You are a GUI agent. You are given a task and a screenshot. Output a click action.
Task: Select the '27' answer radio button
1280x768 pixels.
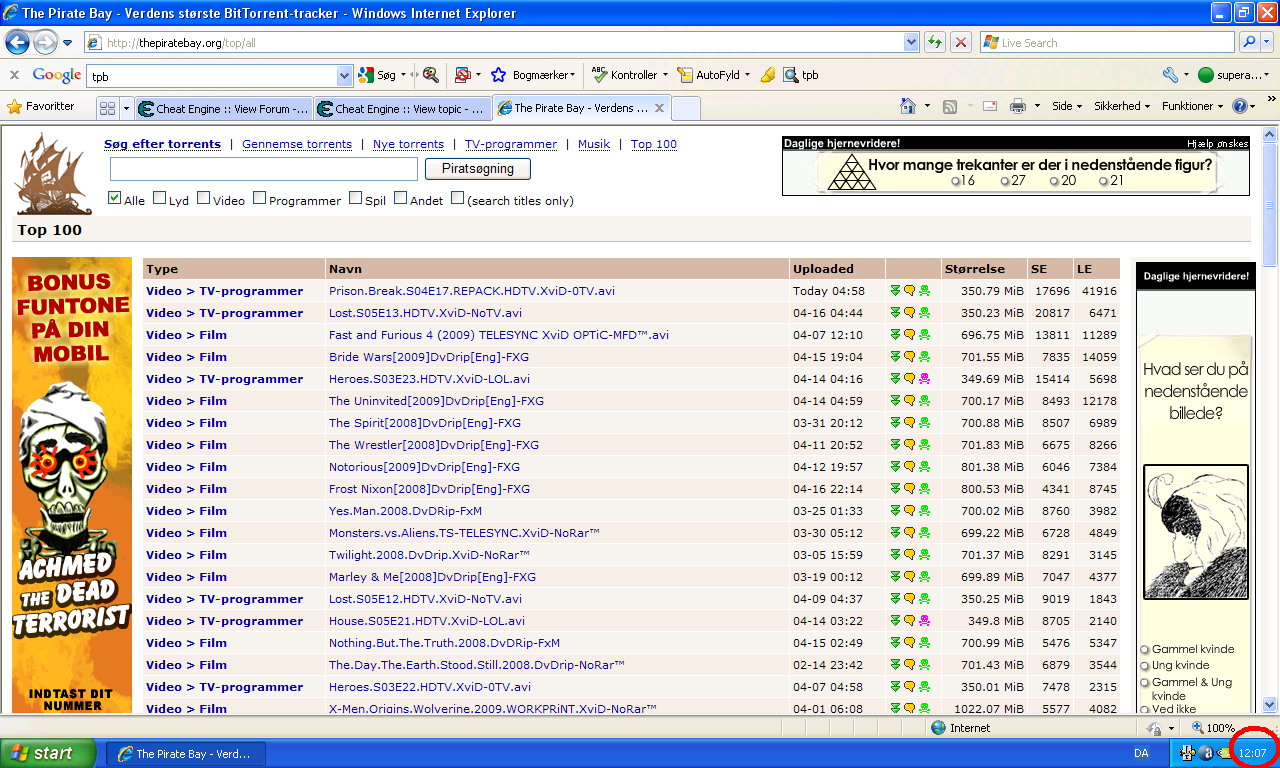[x=1004, y=181]
